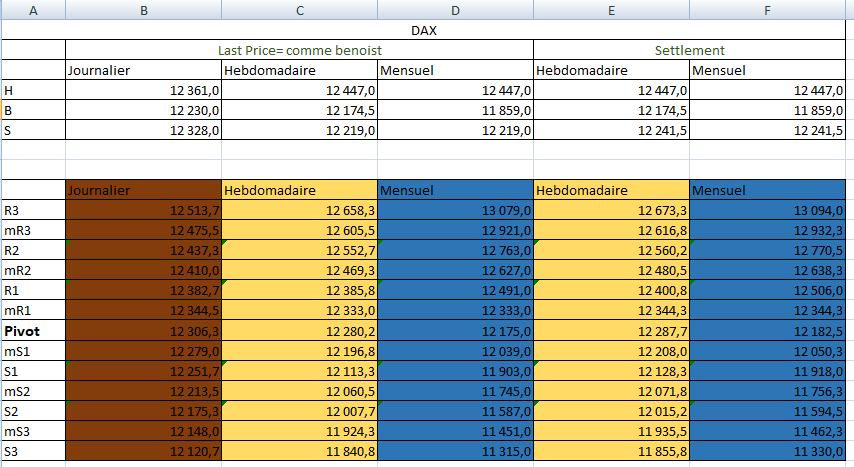
Task: Click the brown Journalier header cell
Action: [x=144, y=190]
